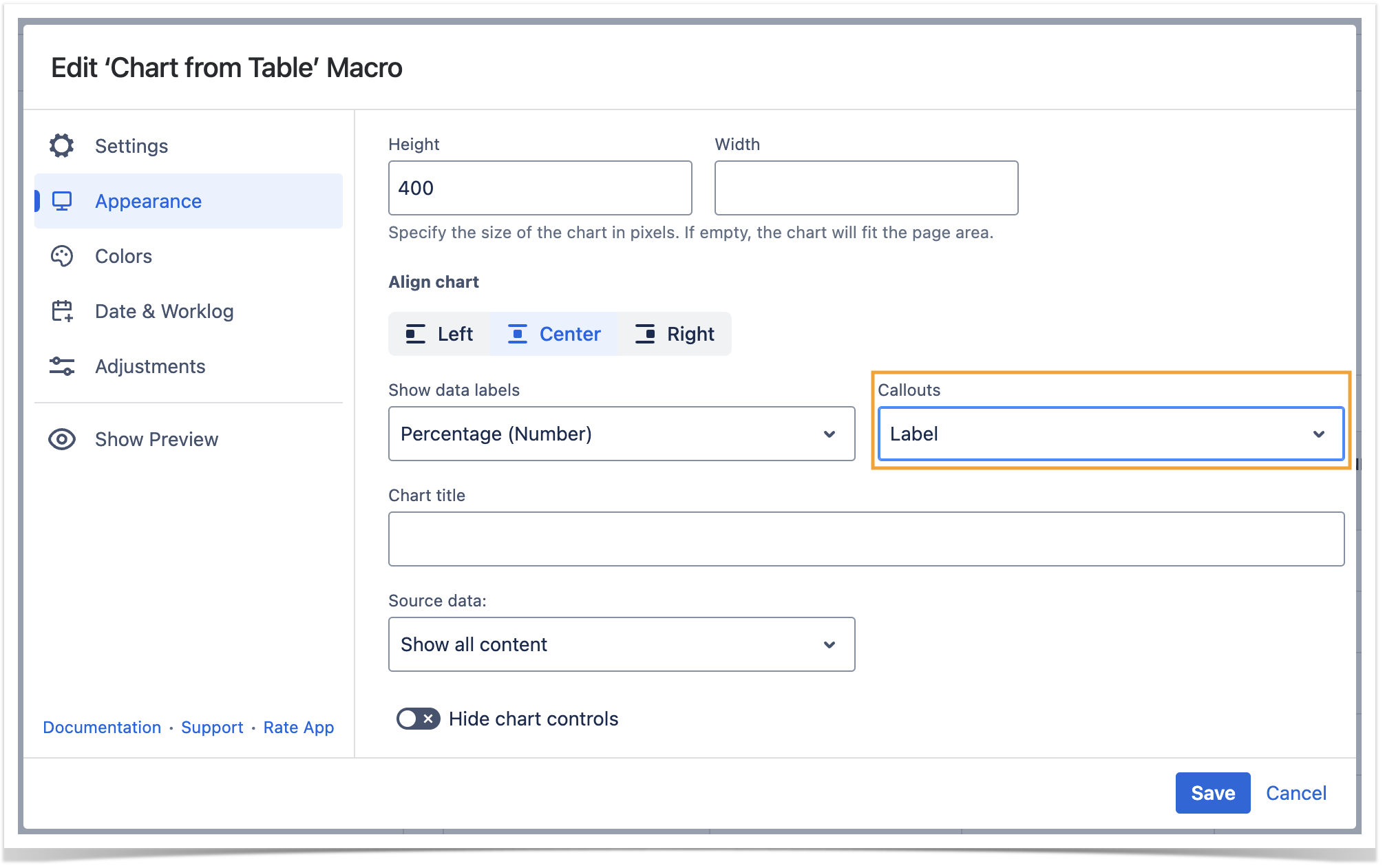Open Show data labels dropdown
This screenshot has height=868, width=1385.
click(x=621, y=434)
